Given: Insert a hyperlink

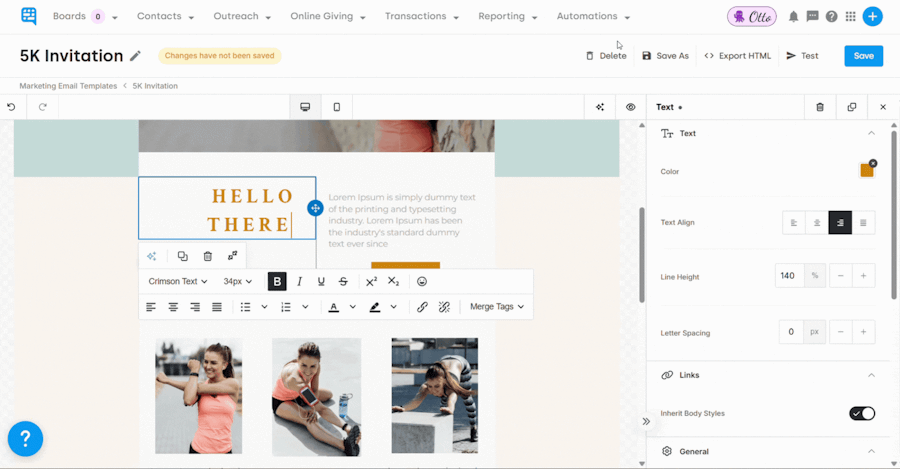Looking at the screenshot, I should [x=422, y=307].
